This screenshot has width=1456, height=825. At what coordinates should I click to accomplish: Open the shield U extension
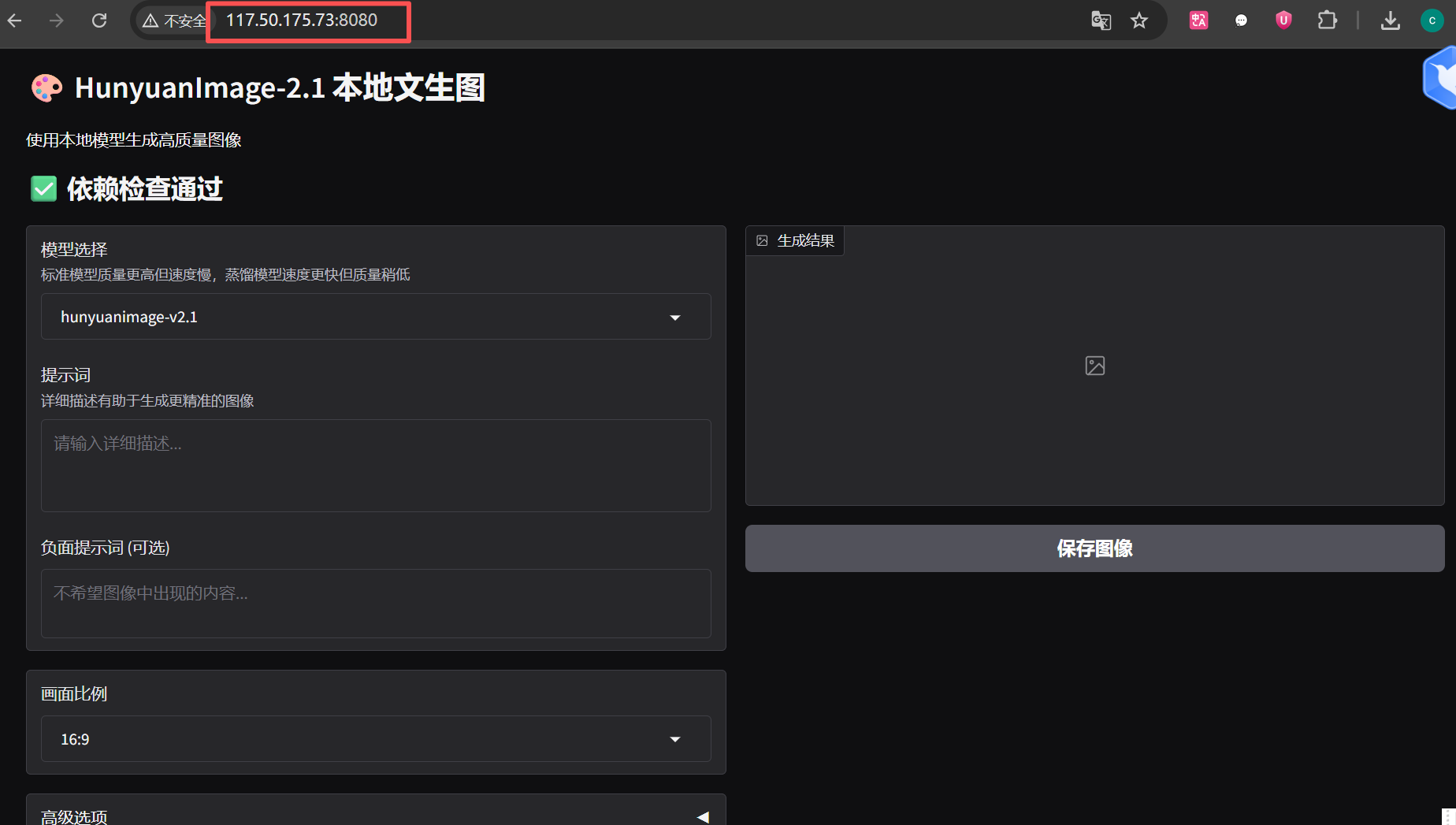pyautogui.click(x=1283, y=20)
